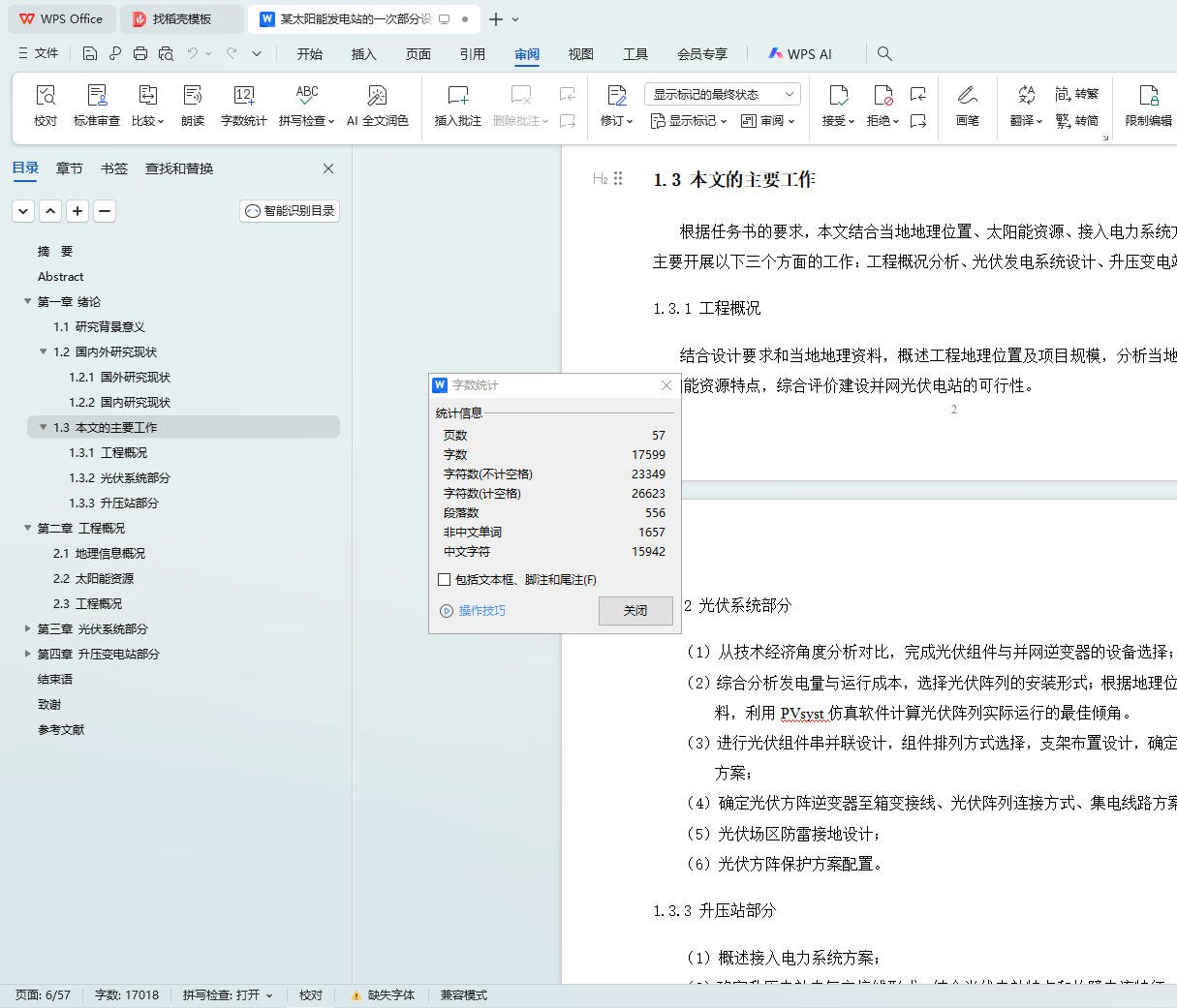Expand 第三章 光伏系统部分 node
The height and width of the screenshot is (1008, 1177).
[27, 629]
